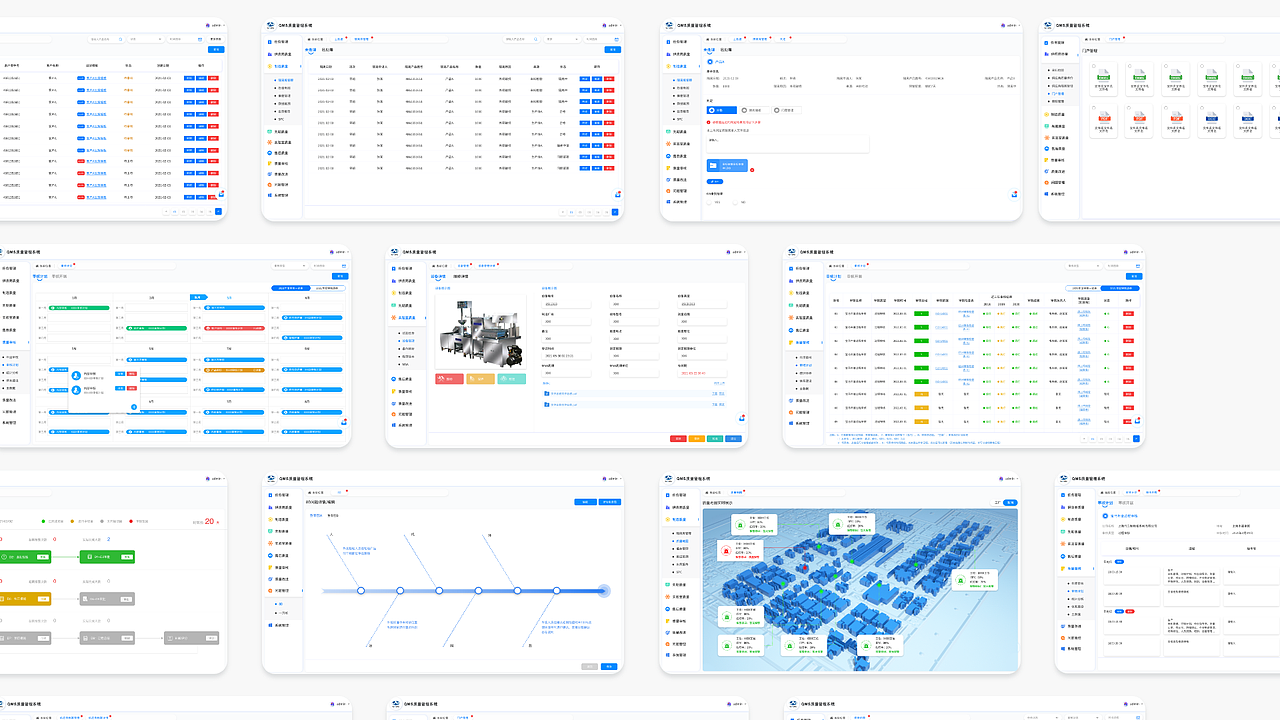Viewport: 1280px width, 720px height.
Task: Click the blue top-right button in the fishbone window
Action: tap(610, 502)
